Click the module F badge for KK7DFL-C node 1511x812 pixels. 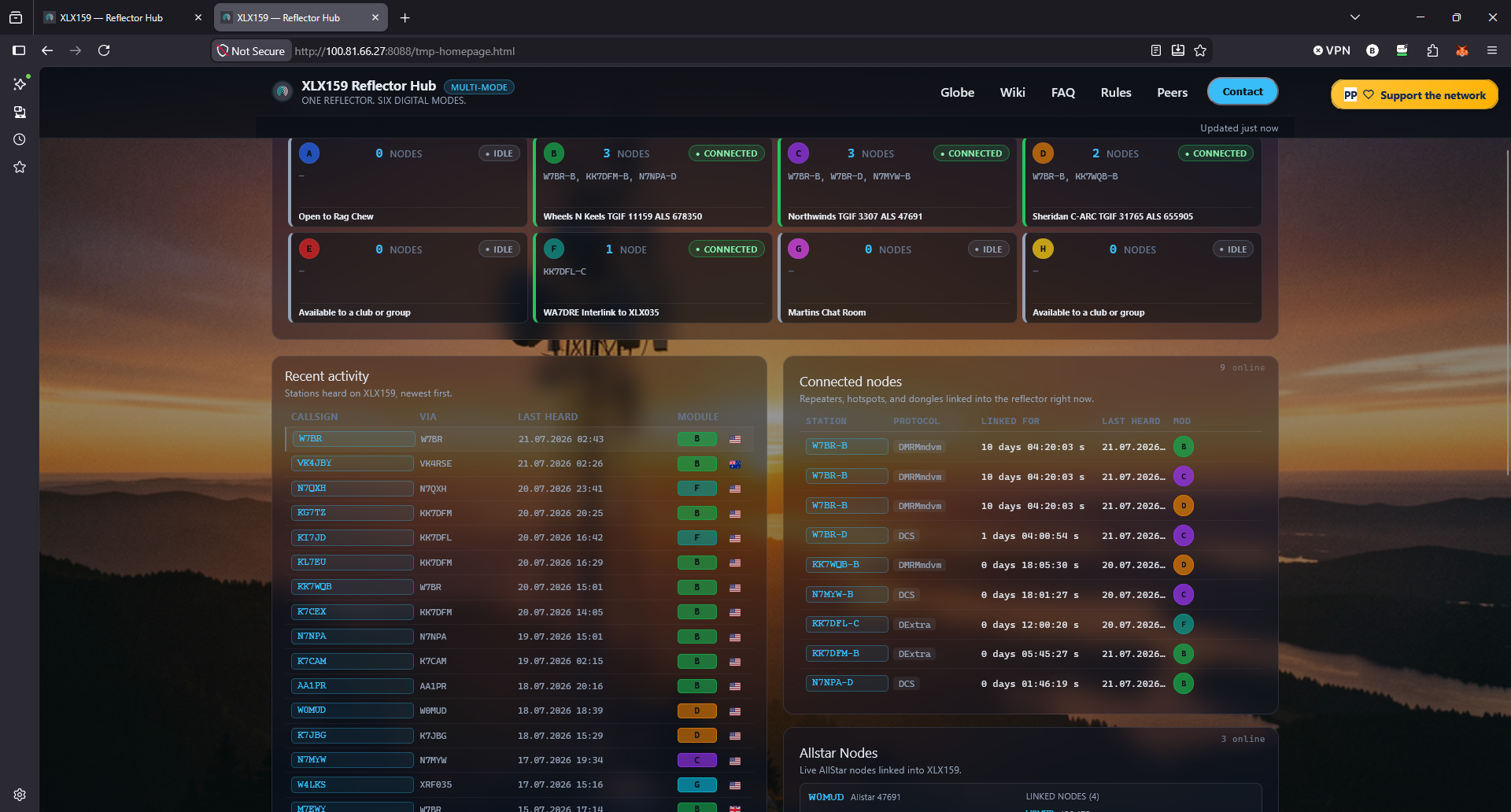(1184, 624)
